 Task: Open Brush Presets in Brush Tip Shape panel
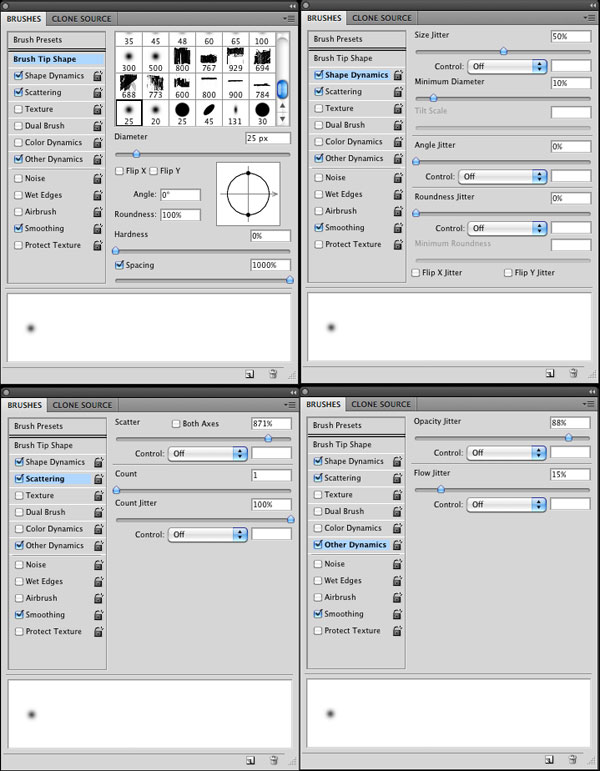[x=57, y=40]
